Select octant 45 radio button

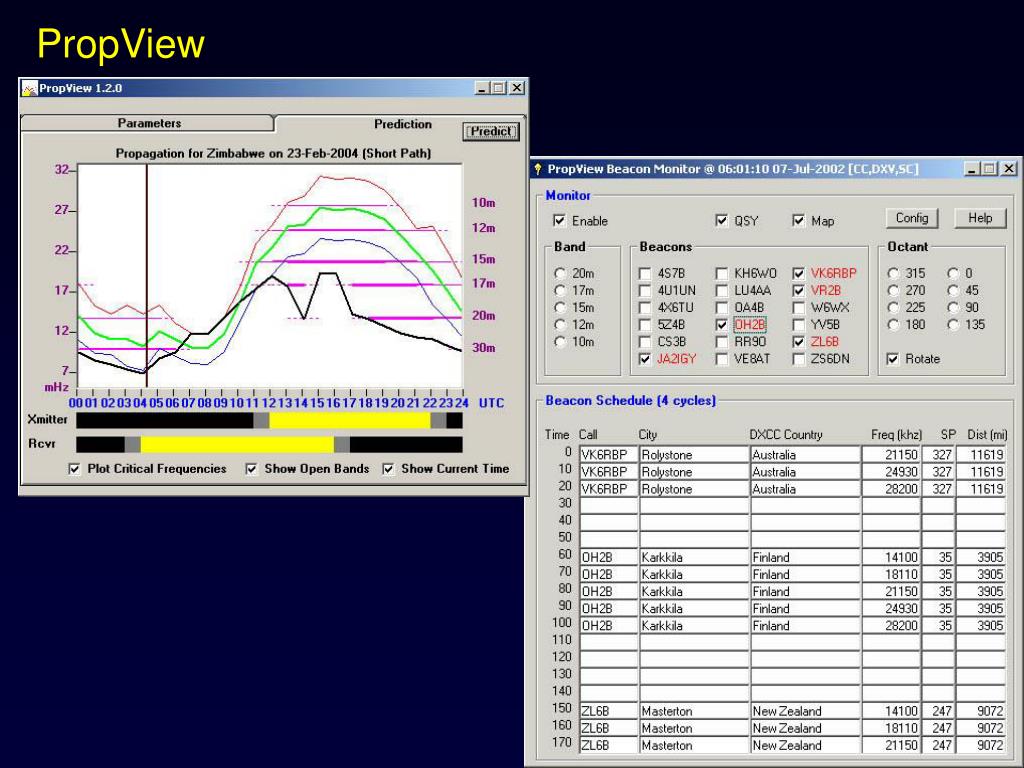(953, 291)
